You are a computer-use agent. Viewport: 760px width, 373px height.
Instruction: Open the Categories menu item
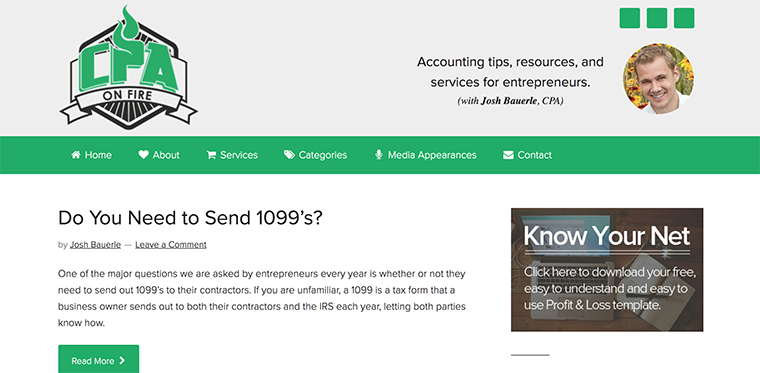(x=316, y=155)
